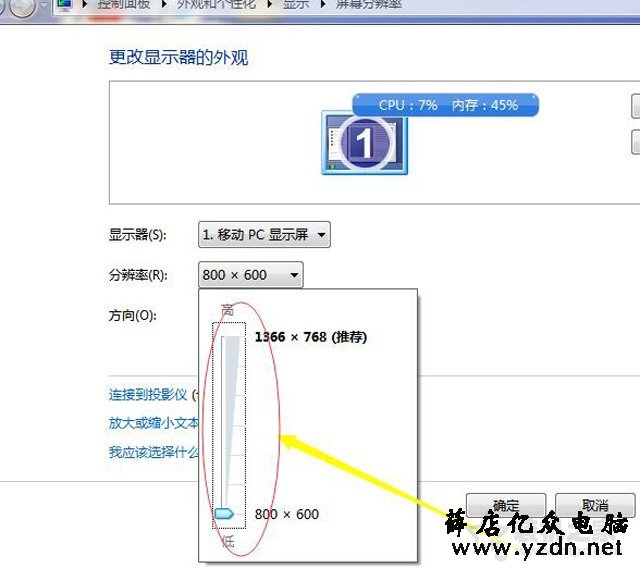This screenshot has width=640, height=568.
Task: Click the 取消 (Cancel) button
Action: coord(595,505)
